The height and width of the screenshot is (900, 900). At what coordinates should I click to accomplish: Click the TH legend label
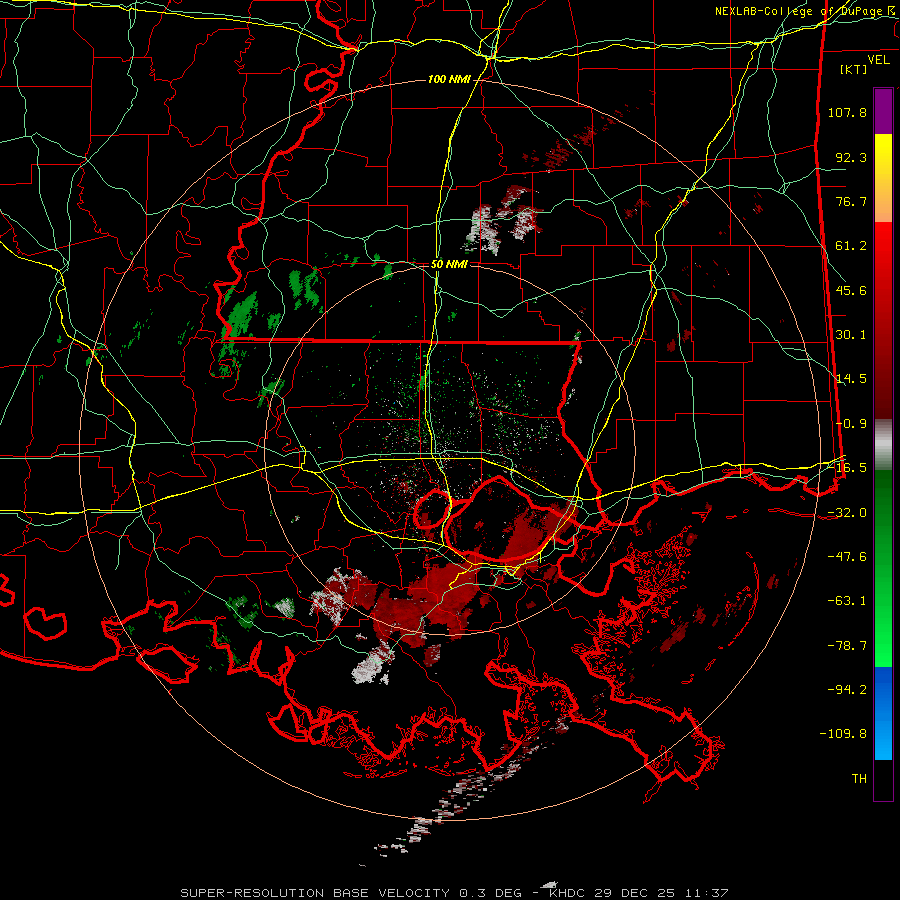[859, 779]
